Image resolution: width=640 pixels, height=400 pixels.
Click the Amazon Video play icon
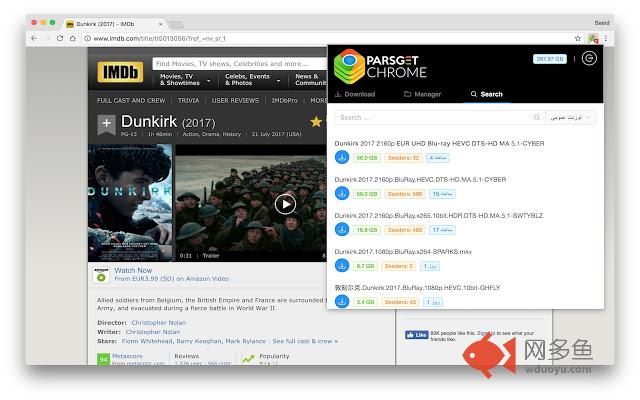(x=101, y=276)
